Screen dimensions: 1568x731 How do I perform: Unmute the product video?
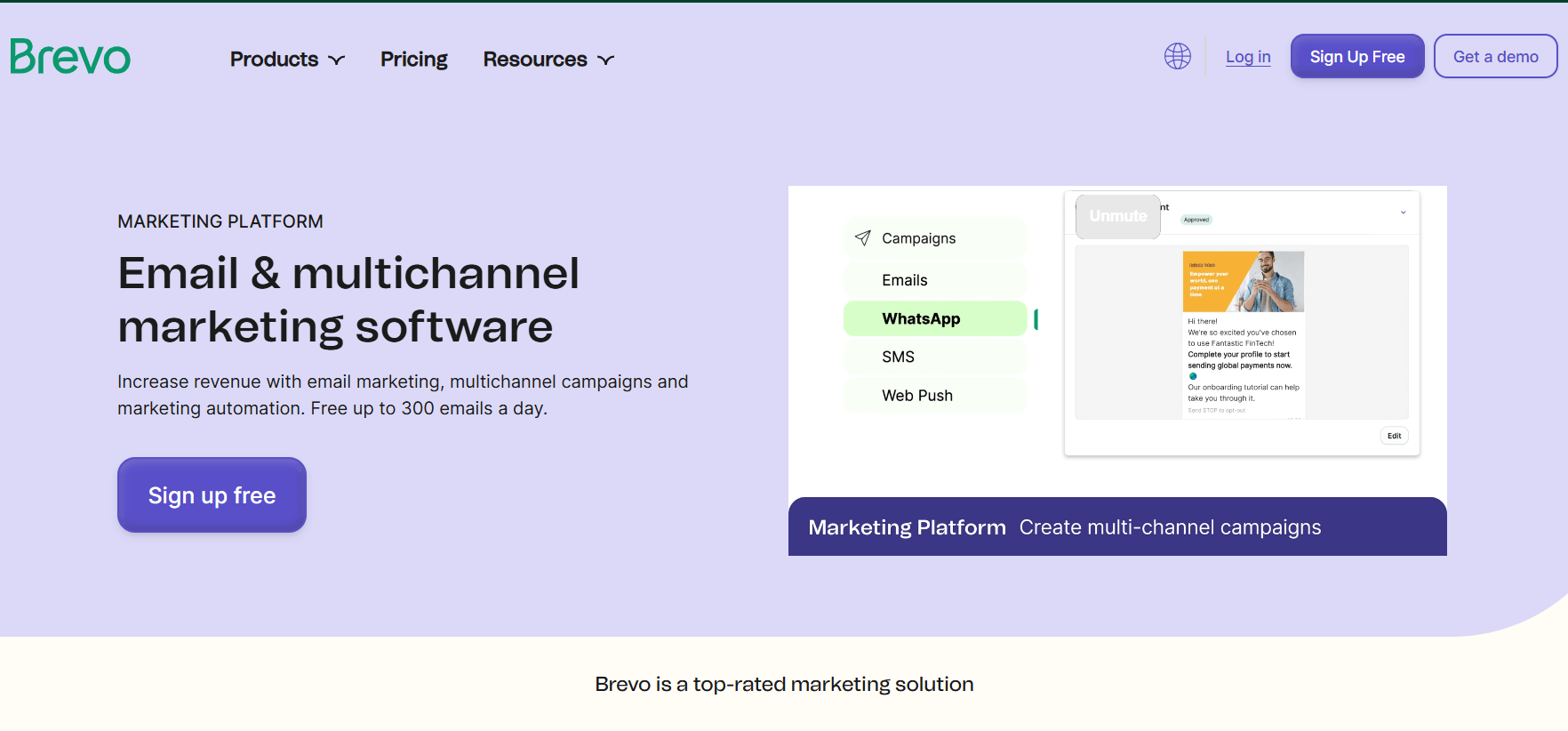click(x=1118, y=216)
